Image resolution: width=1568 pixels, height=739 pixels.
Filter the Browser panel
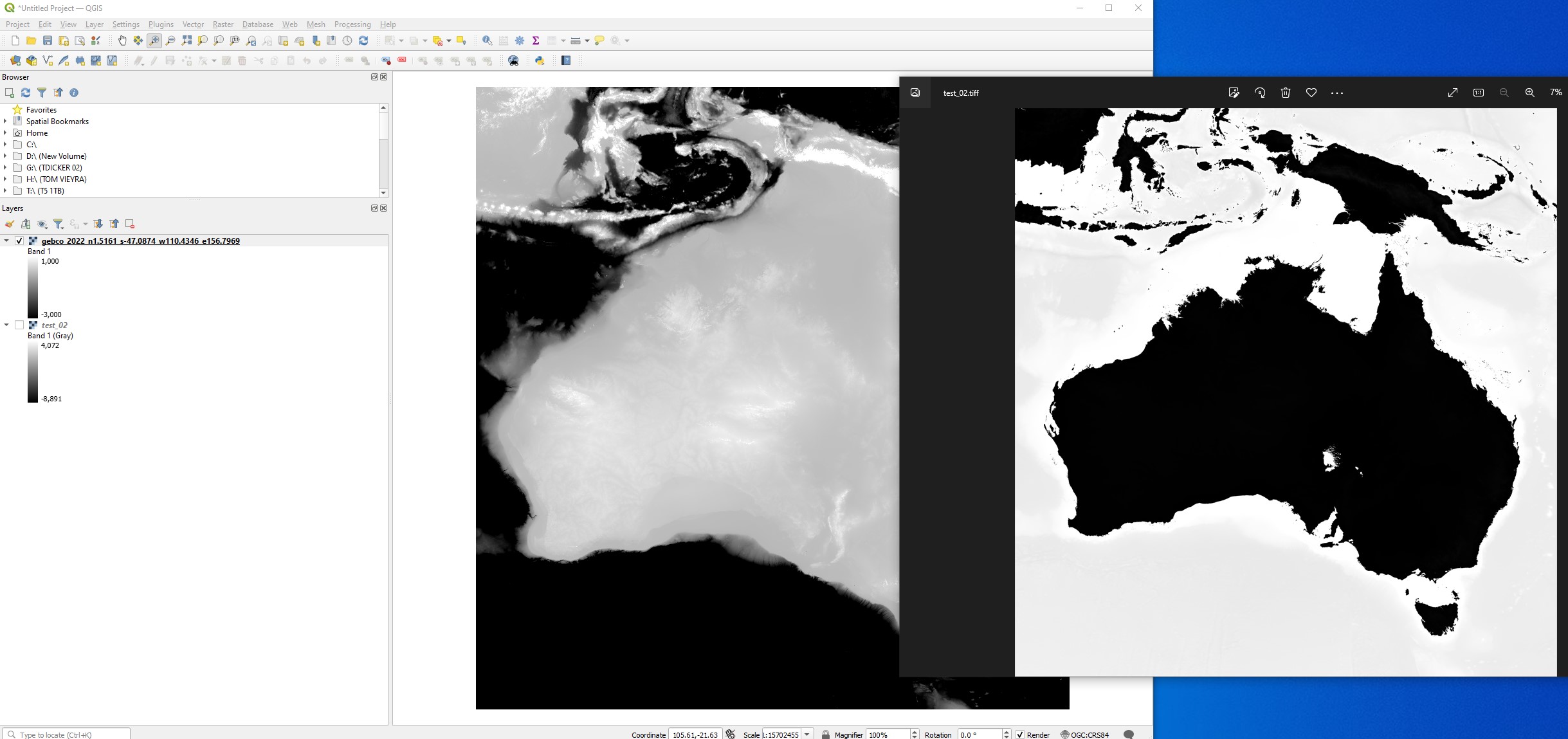click(42, 93)
